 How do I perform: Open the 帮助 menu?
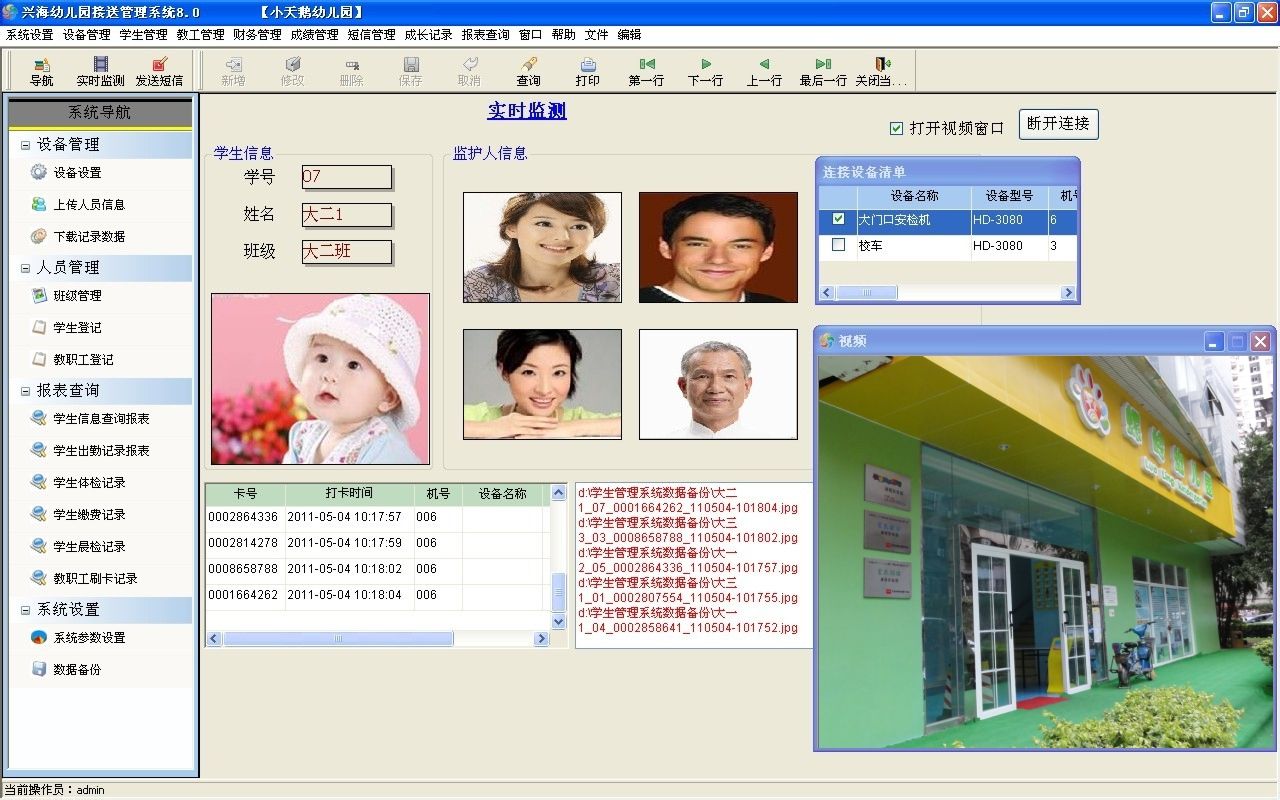click(563, 34)
